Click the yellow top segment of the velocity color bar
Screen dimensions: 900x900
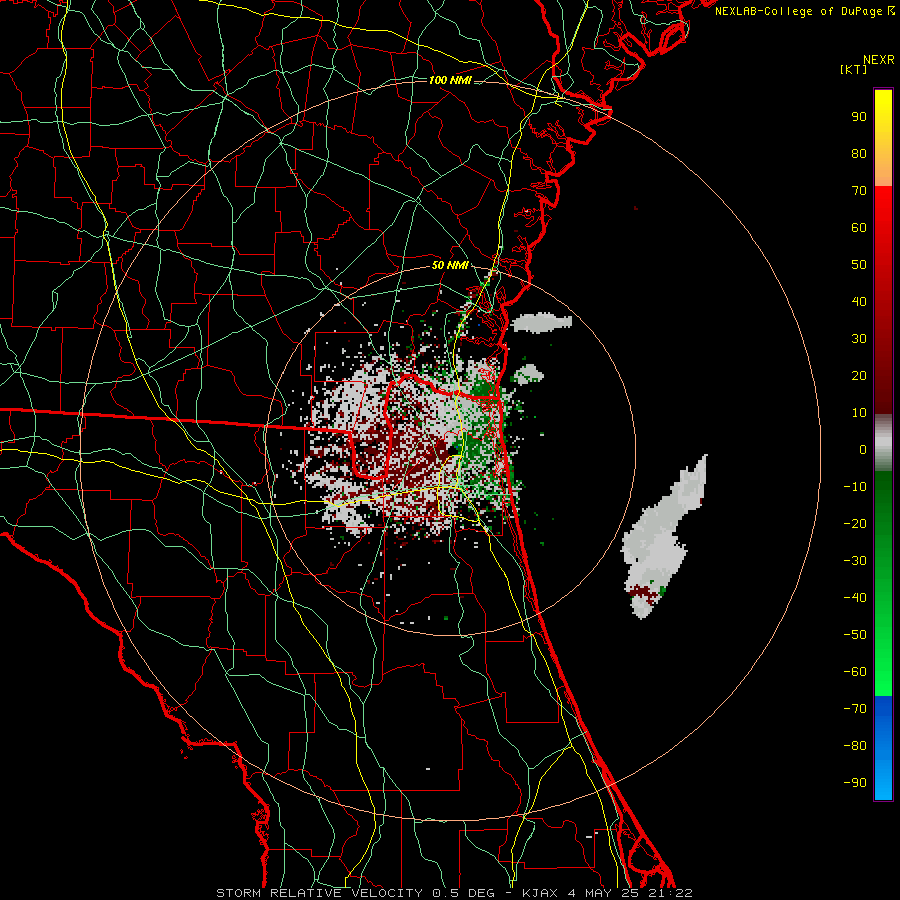[x=883, y=138]
